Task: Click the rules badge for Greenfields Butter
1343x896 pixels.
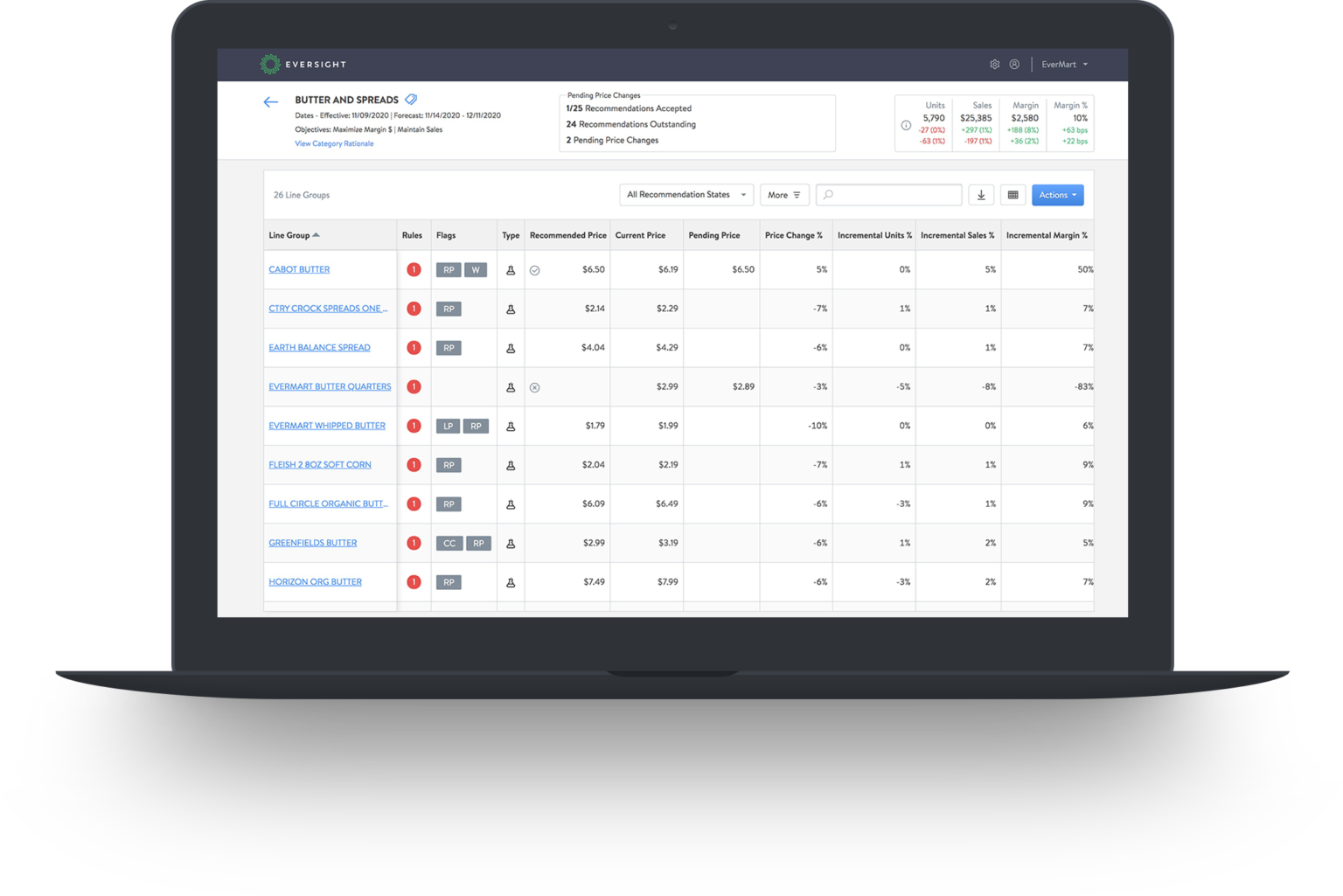Action: click(414, 542)
